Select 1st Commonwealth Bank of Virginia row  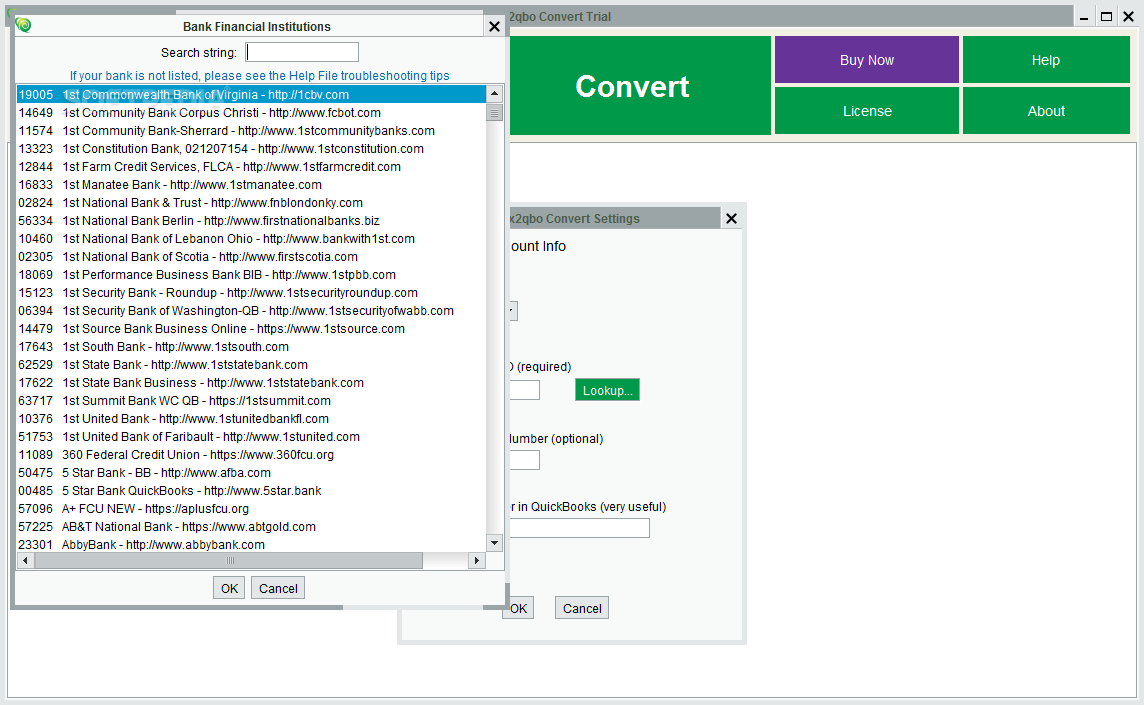(x=251, y=95)
